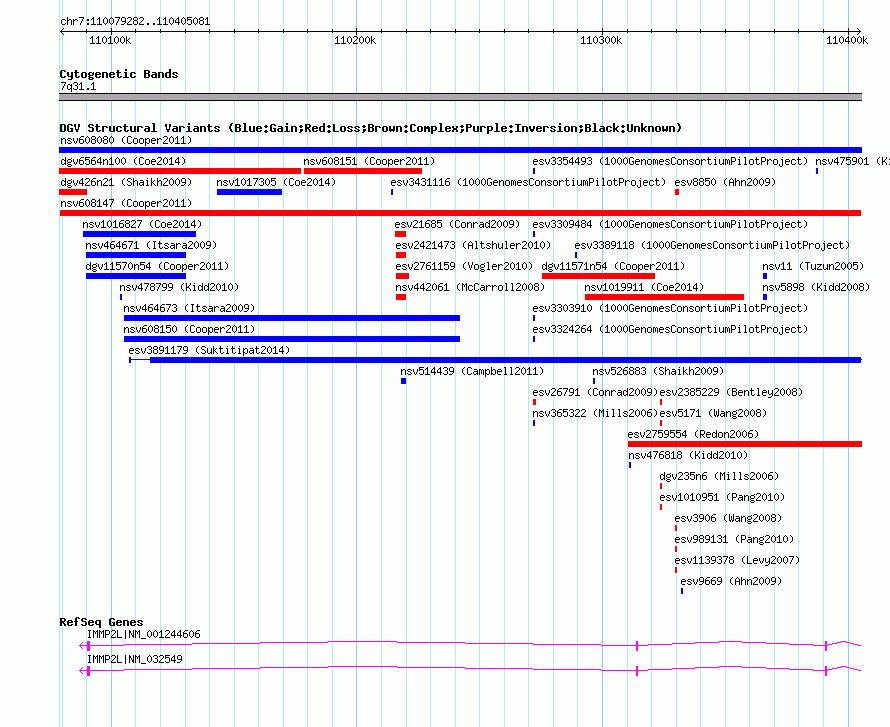Open IMMP2L|NM_032549 gene label
Viewport: 890px width, 727px height.
(135, 659)
